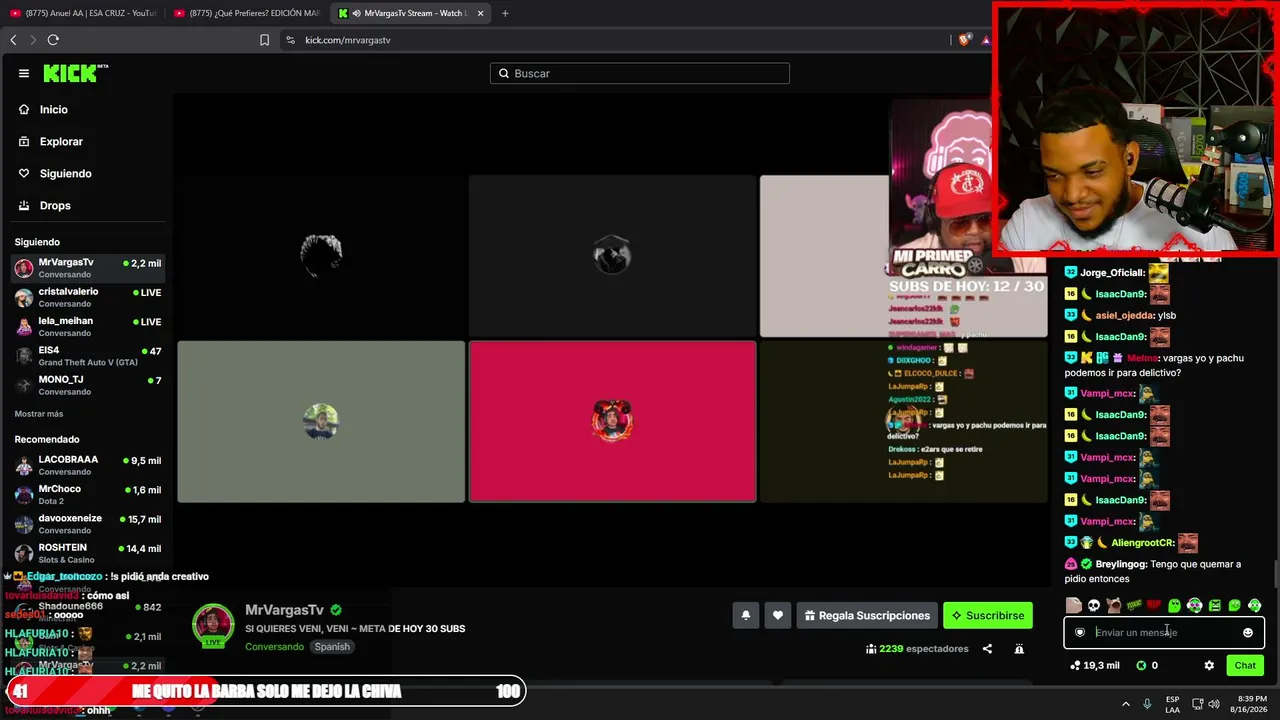
Task: Open chat settings gear
Action: pos(1209,665)
